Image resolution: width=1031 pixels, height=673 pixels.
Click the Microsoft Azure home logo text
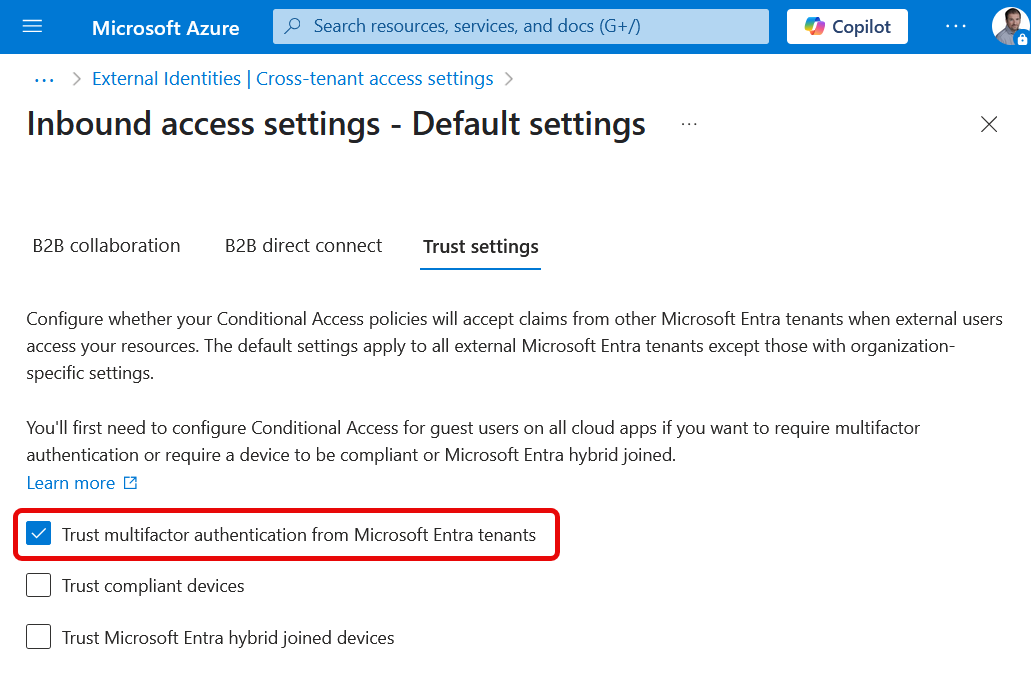(165, 28)
